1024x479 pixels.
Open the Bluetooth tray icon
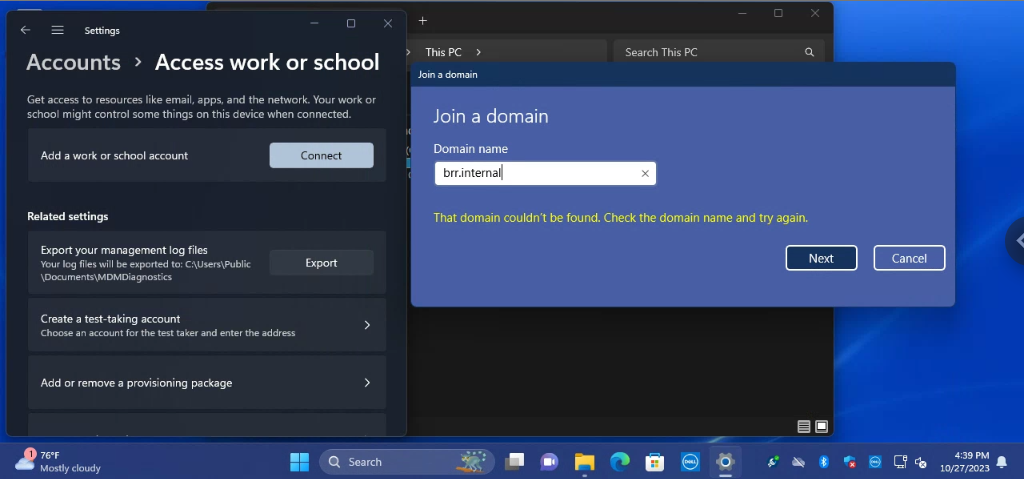(824, 462)
